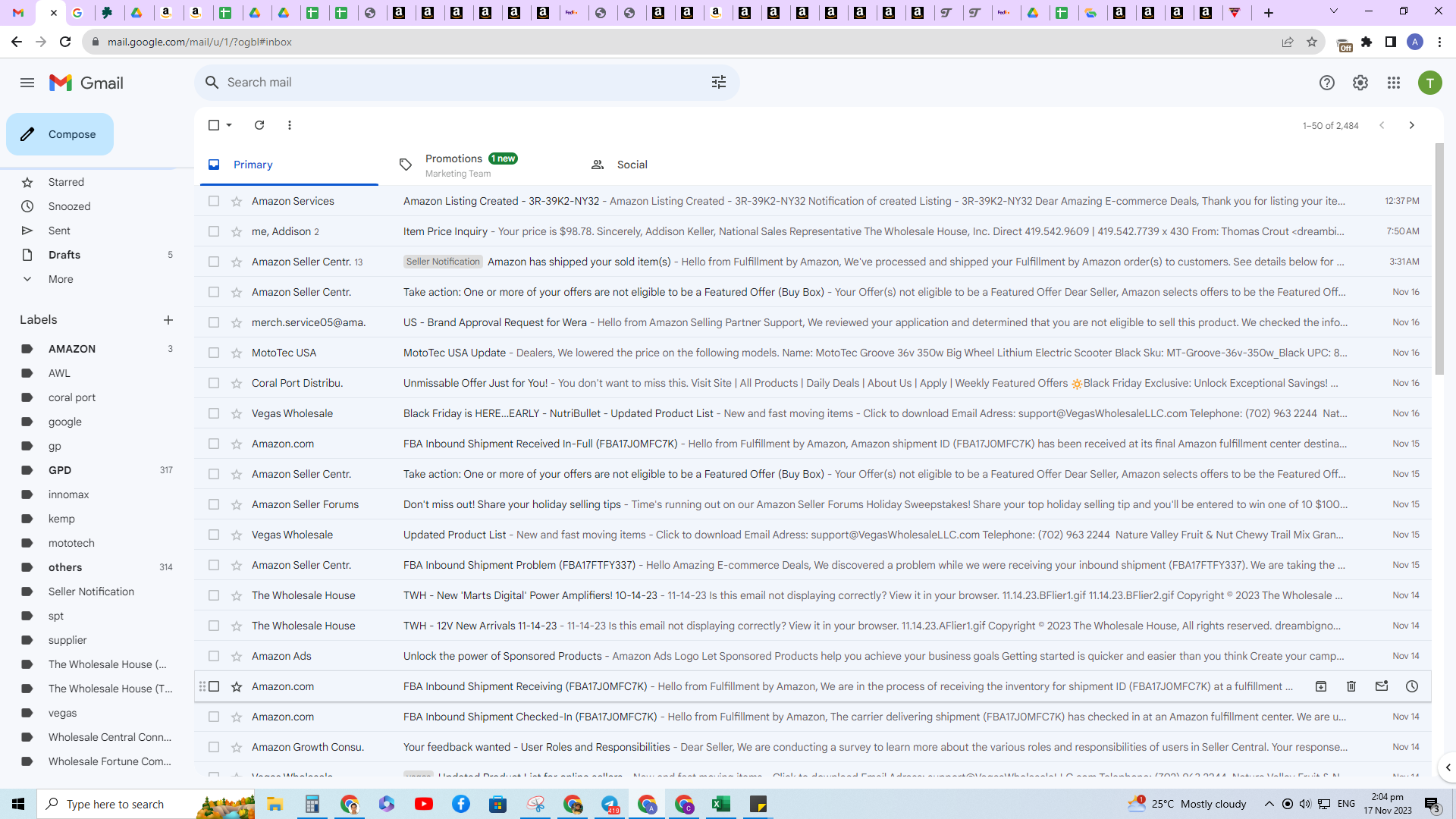Expand the More mailbox folders list

[x=61, y=279]
